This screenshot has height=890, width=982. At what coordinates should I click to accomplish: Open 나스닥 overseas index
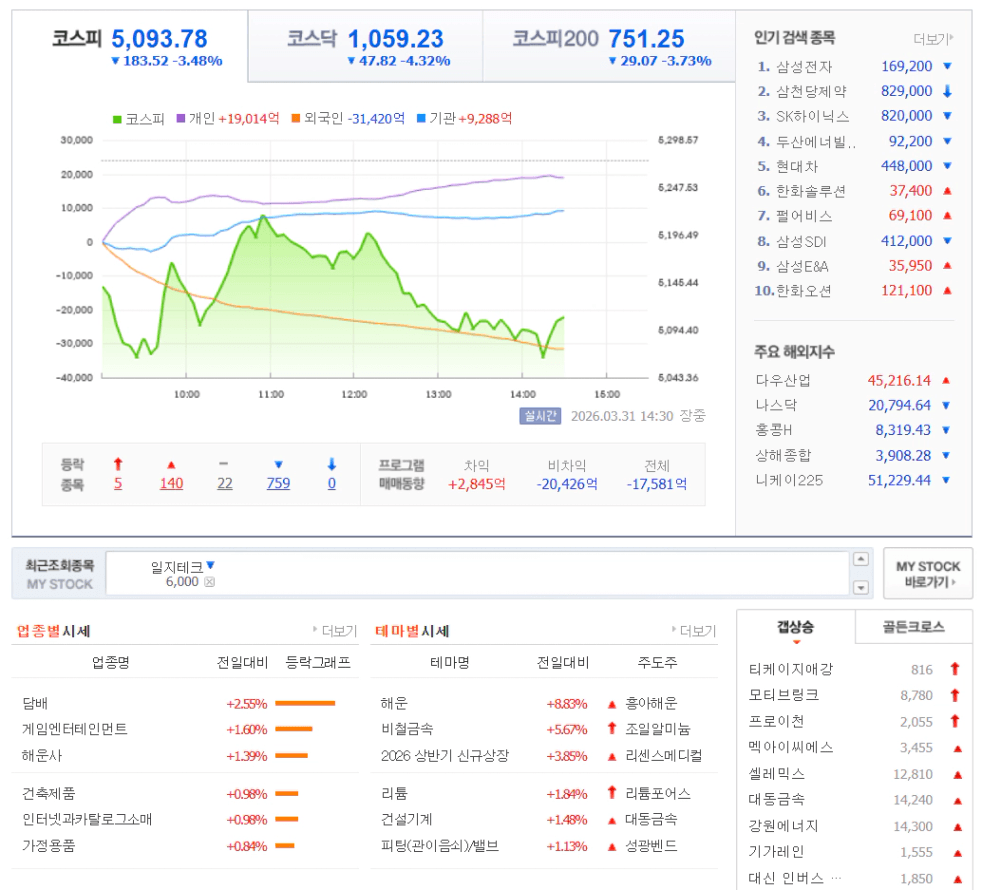pyautogui.click(x=776, y=405)
